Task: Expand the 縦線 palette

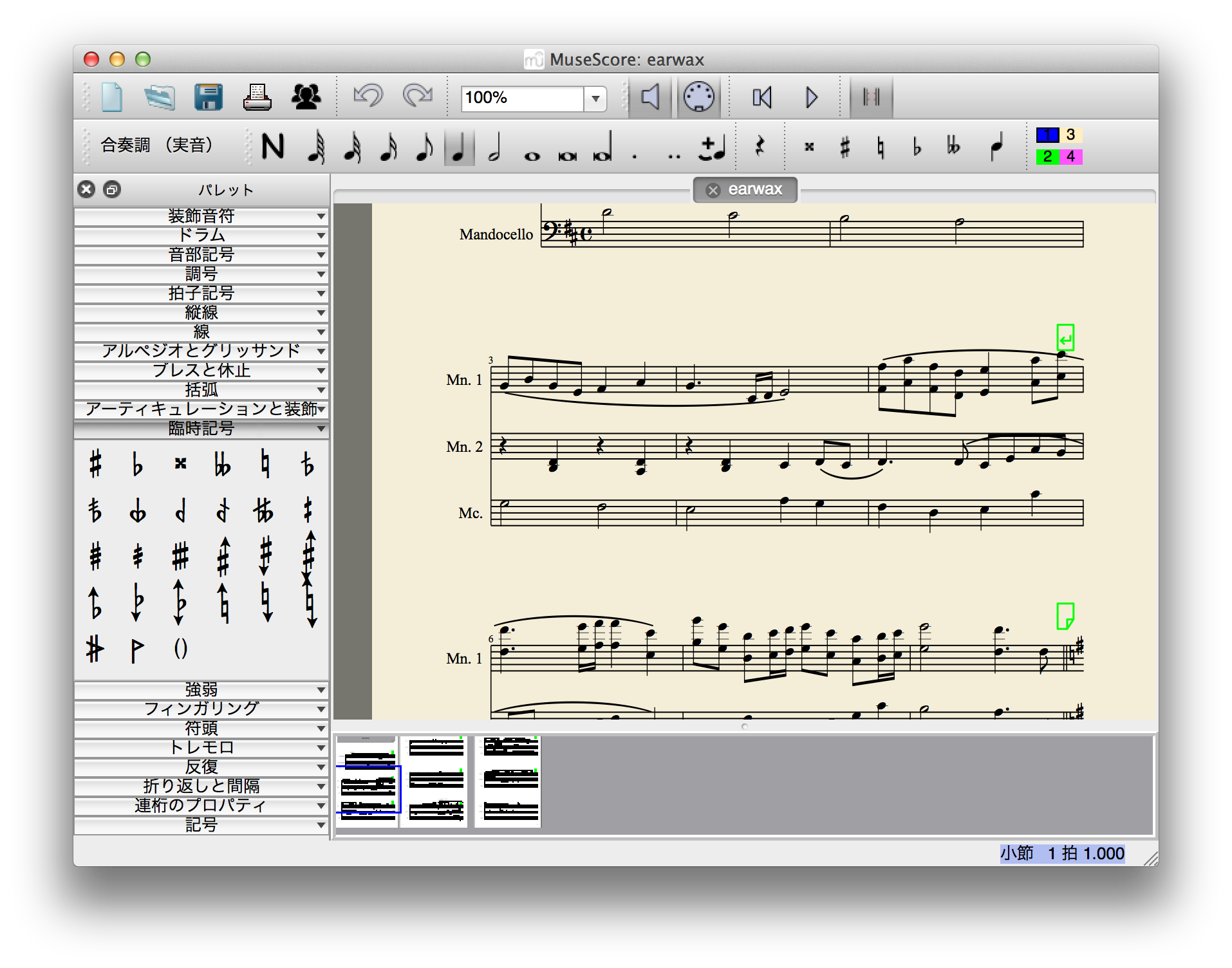Action: (x=201, y=313)
